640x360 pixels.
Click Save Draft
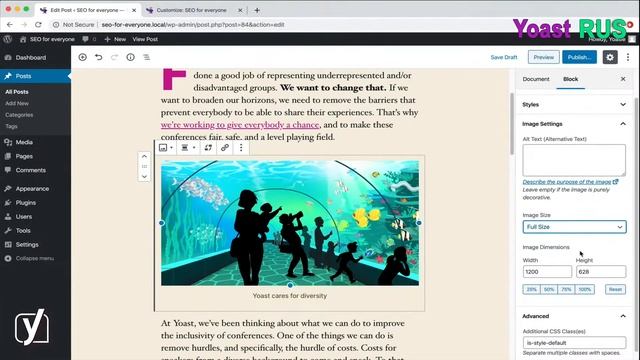[x=504, y=57]
